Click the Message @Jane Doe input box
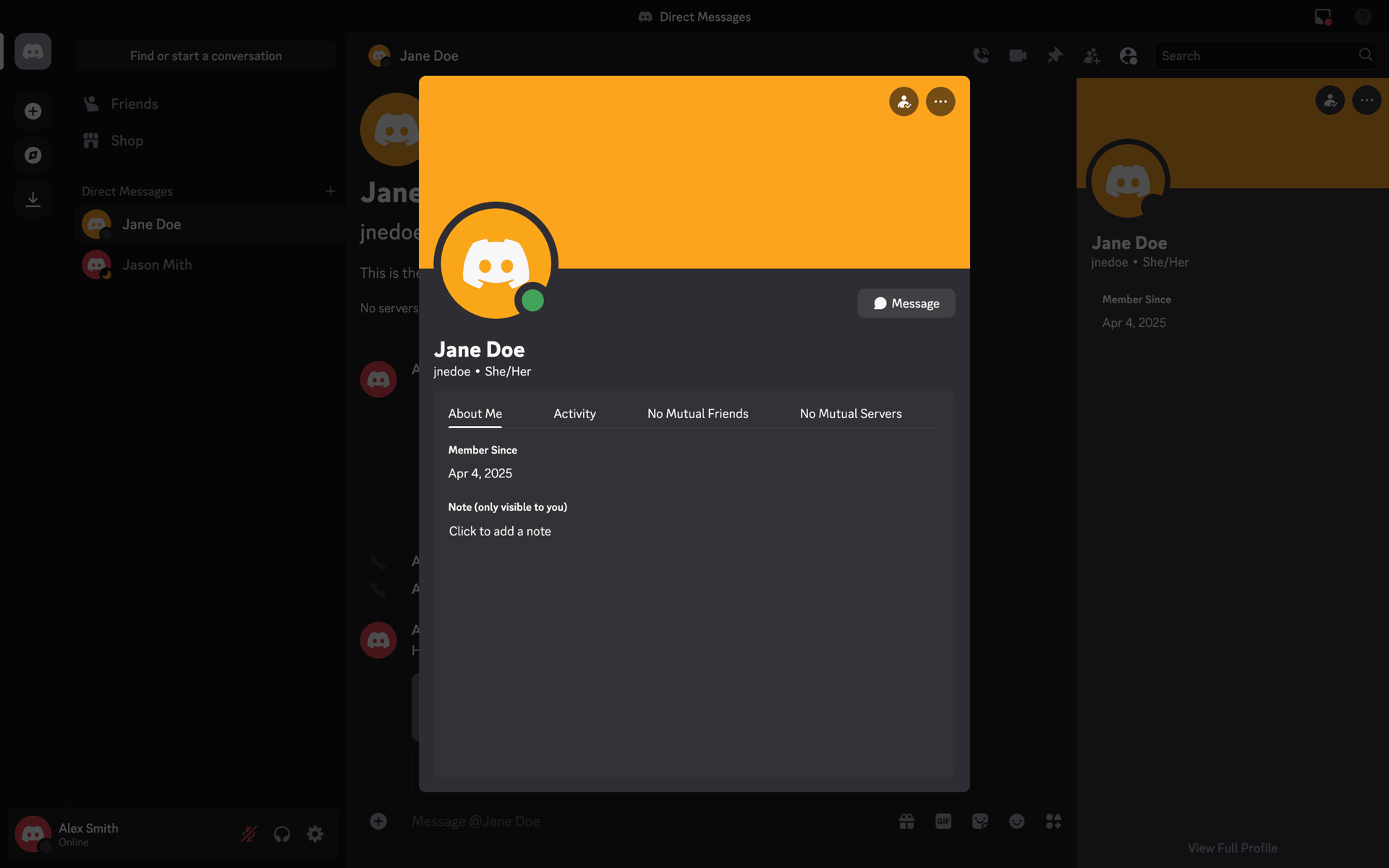The width and height of the screenshot is (1389, 868). click(644, 822)
